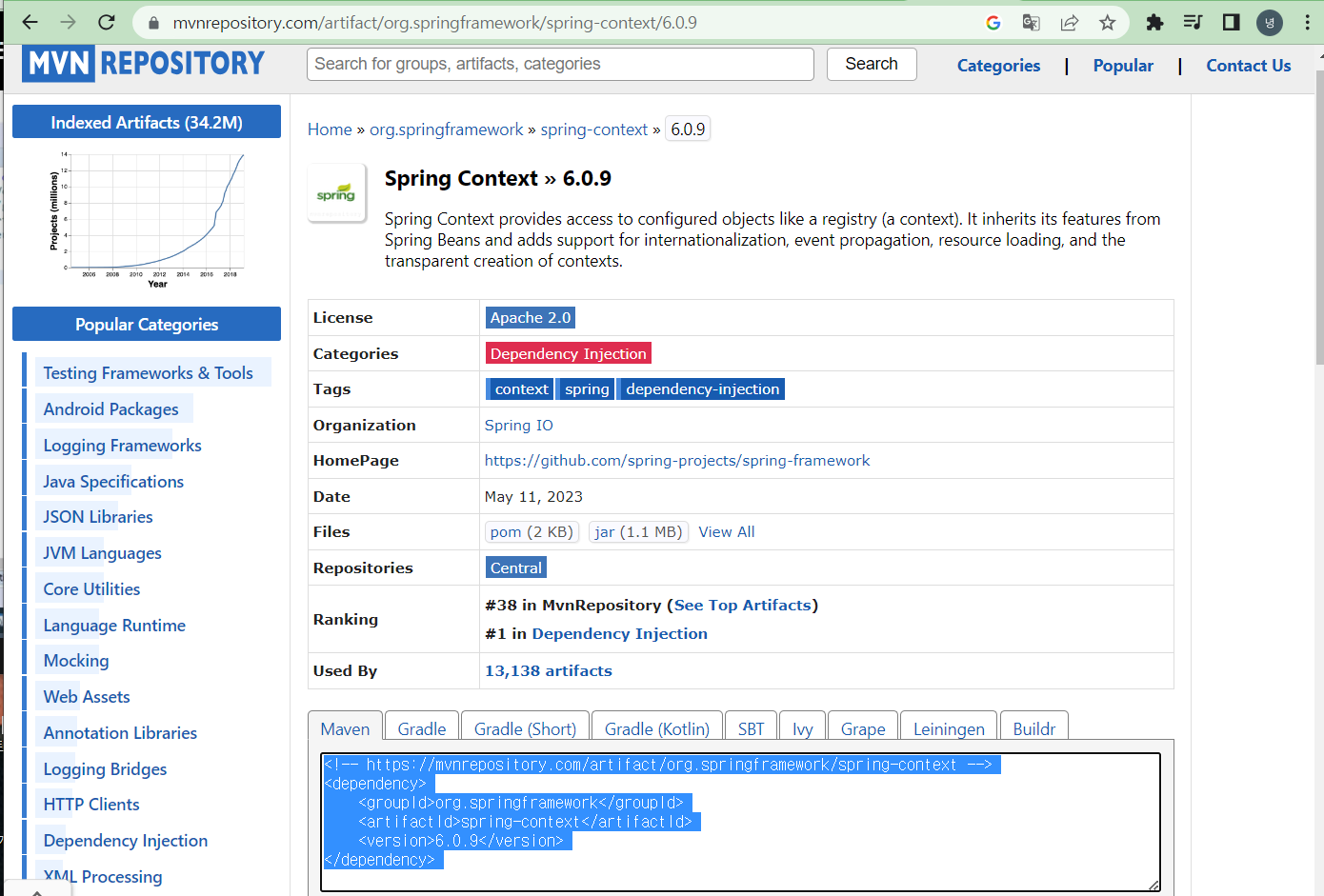The width and height of the screenshot is (1324, 896).
Task: Open Categories in top navigation
Action: click(998, 66)
